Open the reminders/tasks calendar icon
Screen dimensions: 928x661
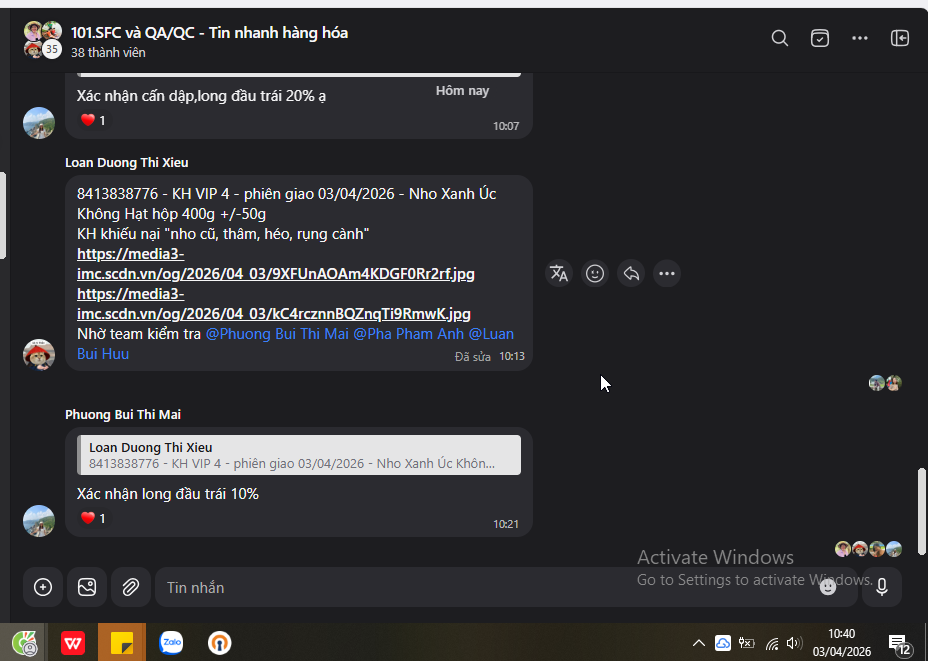[820, 38]
